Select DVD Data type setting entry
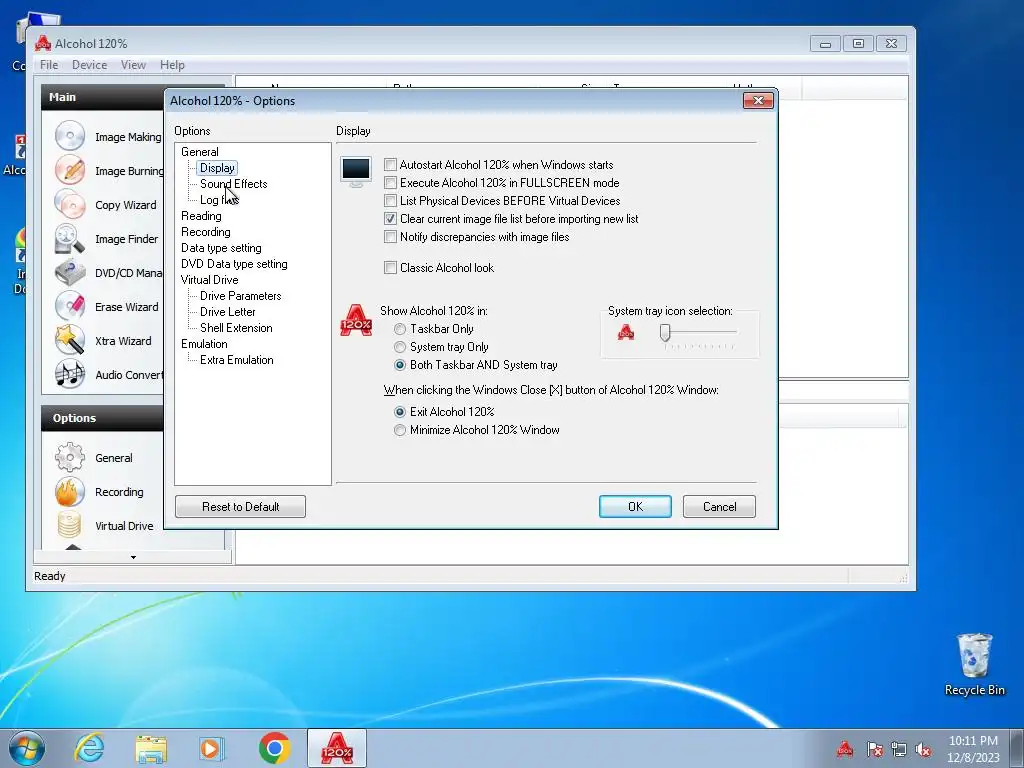Image resolution: width=1024 pixels, height=768 pixels. pyautogui.click(x=234, y=264)
